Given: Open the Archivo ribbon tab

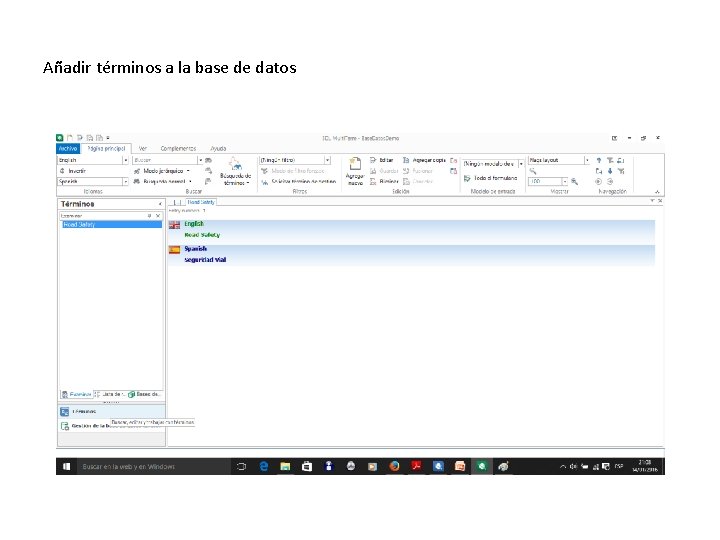Looking at the screenshot, I should click(68, 148).
